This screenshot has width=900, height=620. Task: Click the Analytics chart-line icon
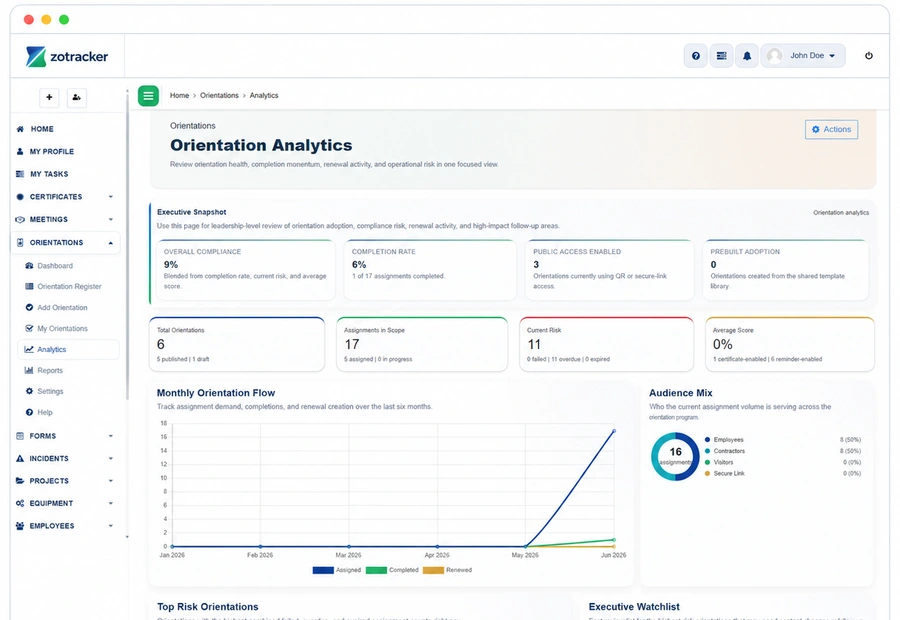(x=29, y=349)
